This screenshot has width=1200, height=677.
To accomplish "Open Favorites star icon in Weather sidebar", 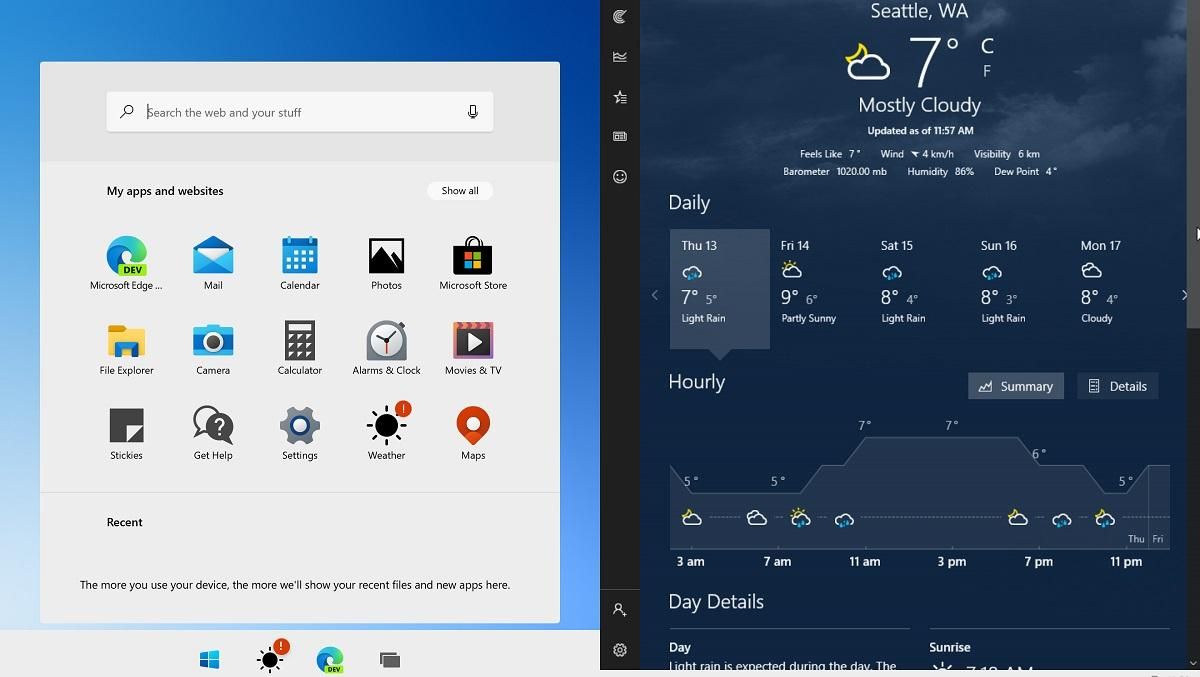I will click(x=620, y=96).
